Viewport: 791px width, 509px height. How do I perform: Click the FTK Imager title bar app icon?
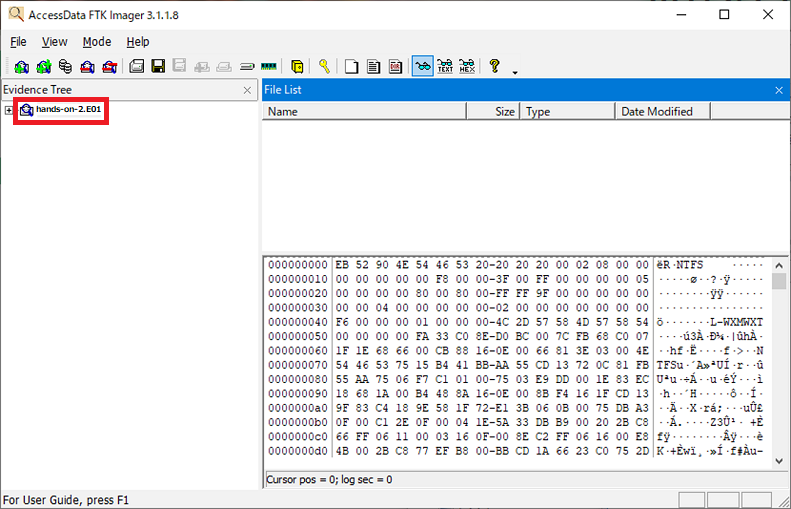coord(16,14)
